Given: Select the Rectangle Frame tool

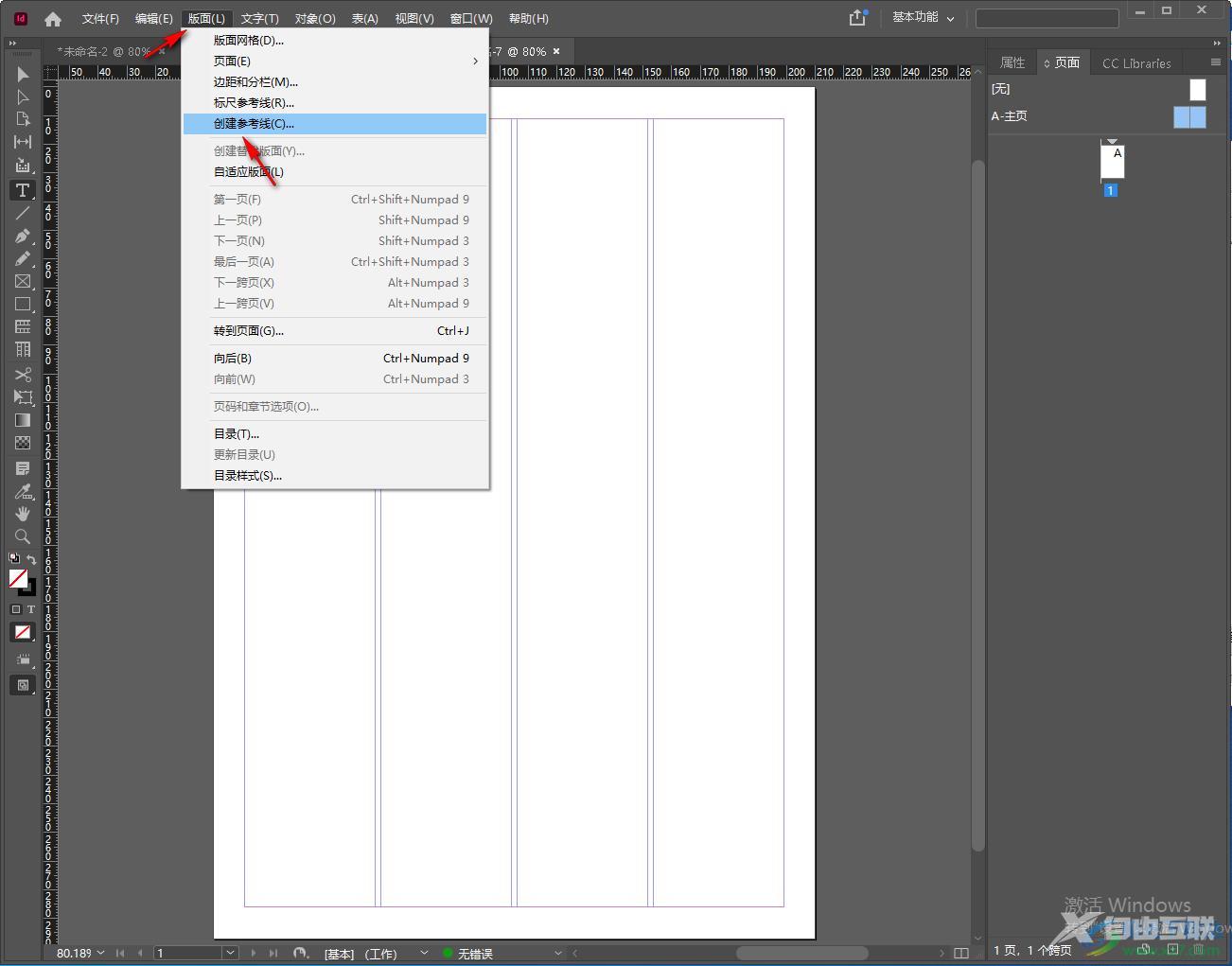Looking at the screenshot, I should click(x=23, y=281).
